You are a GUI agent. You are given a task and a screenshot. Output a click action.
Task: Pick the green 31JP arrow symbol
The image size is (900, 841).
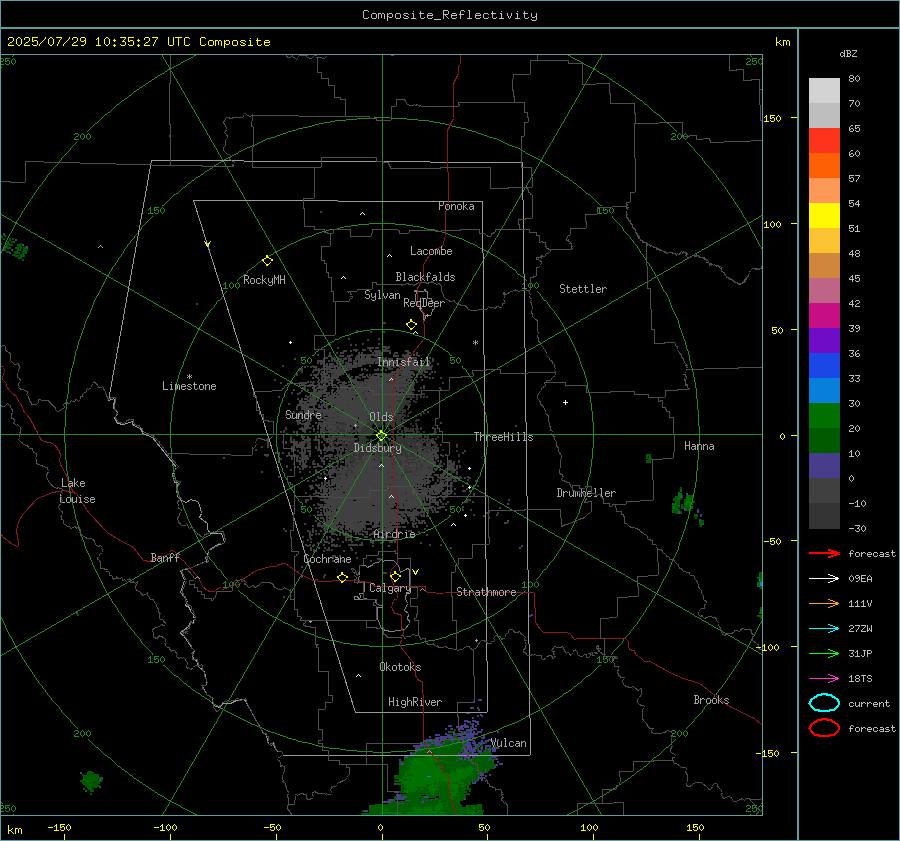tap(824, 653)
